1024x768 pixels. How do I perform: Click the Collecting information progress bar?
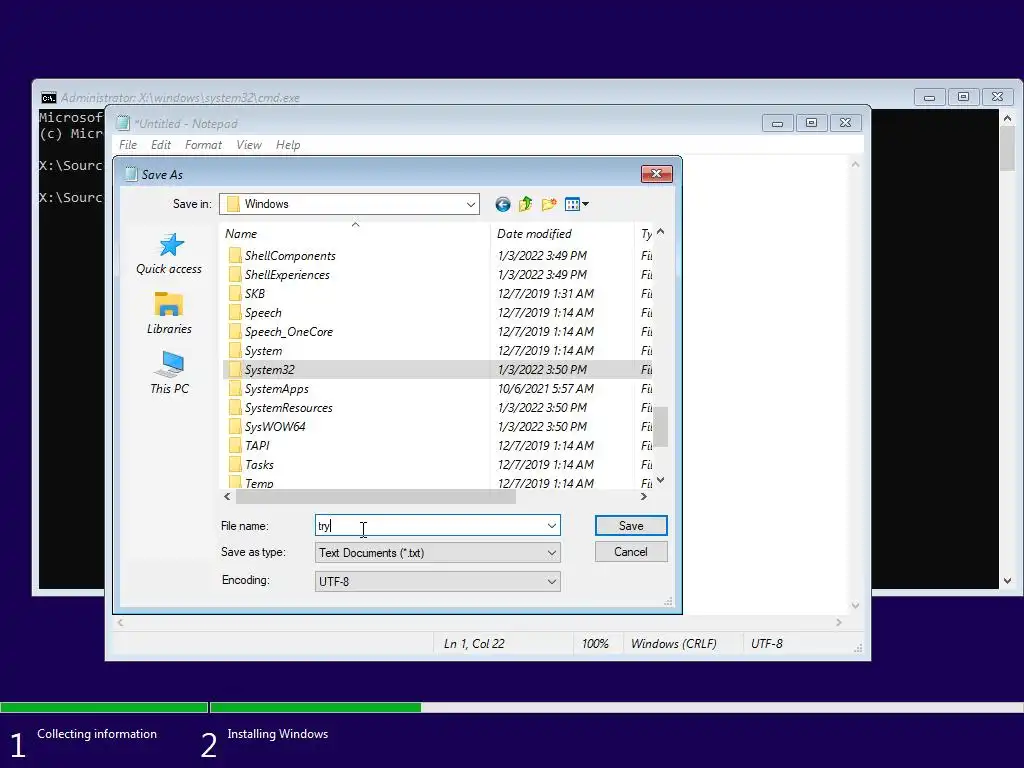coord(104,707)
